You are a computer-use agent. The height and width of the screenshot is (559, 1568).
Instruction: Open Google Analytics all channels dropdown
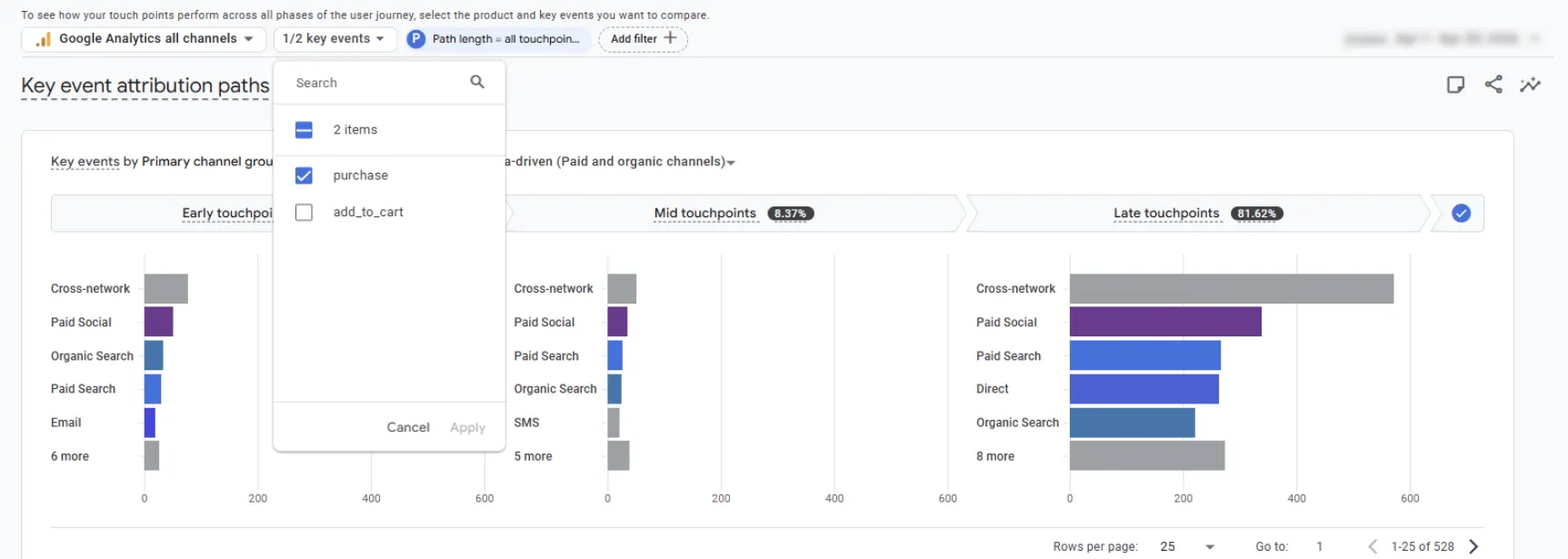click(x=144, y=39)
